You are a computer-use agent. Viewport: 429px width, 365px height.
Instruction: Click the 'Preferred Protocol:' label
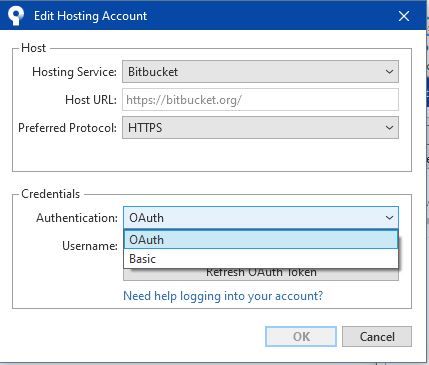coord(67,128)
